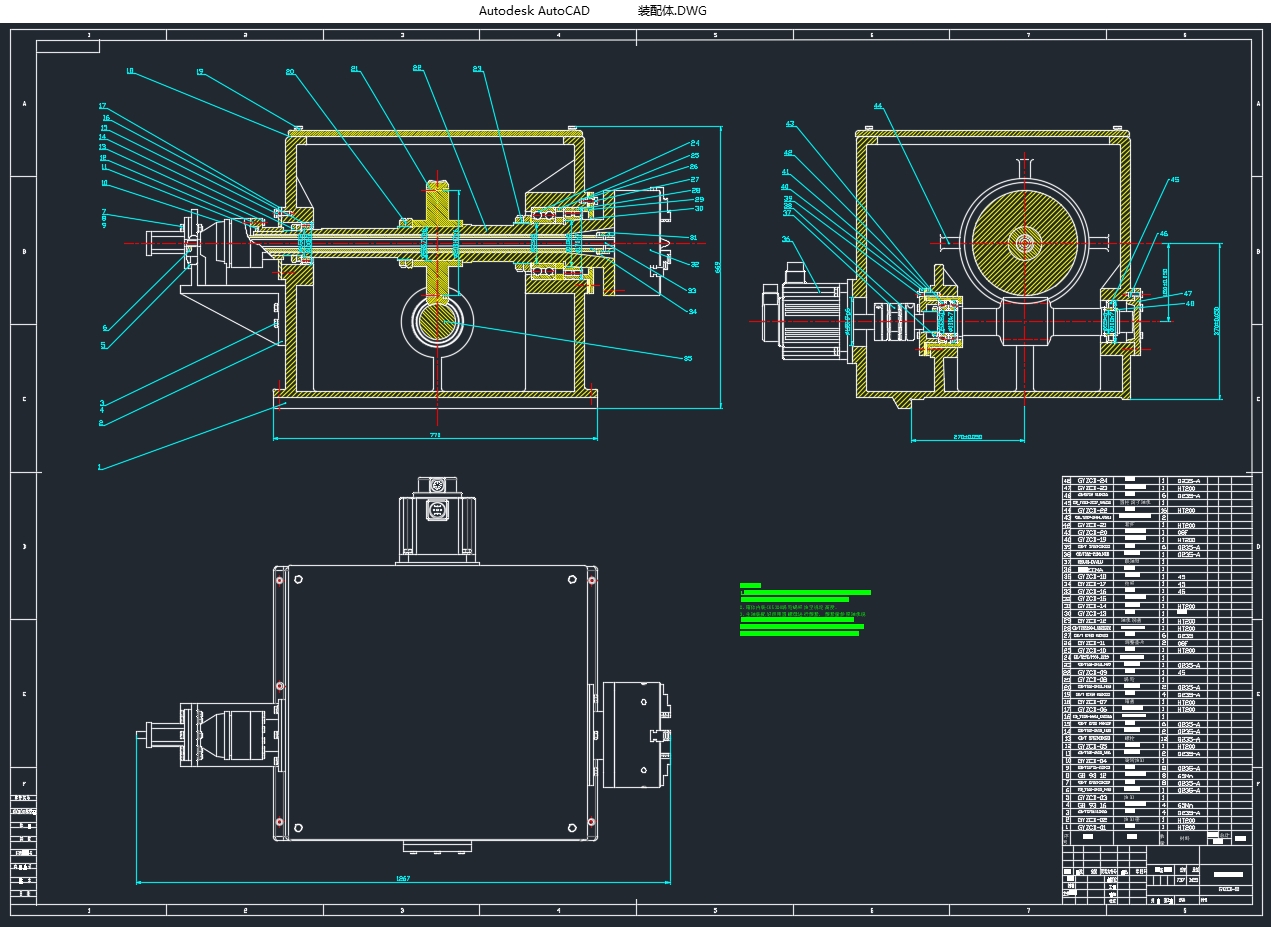
Task: Select part balloon number 1
Action: click(99, 467)
